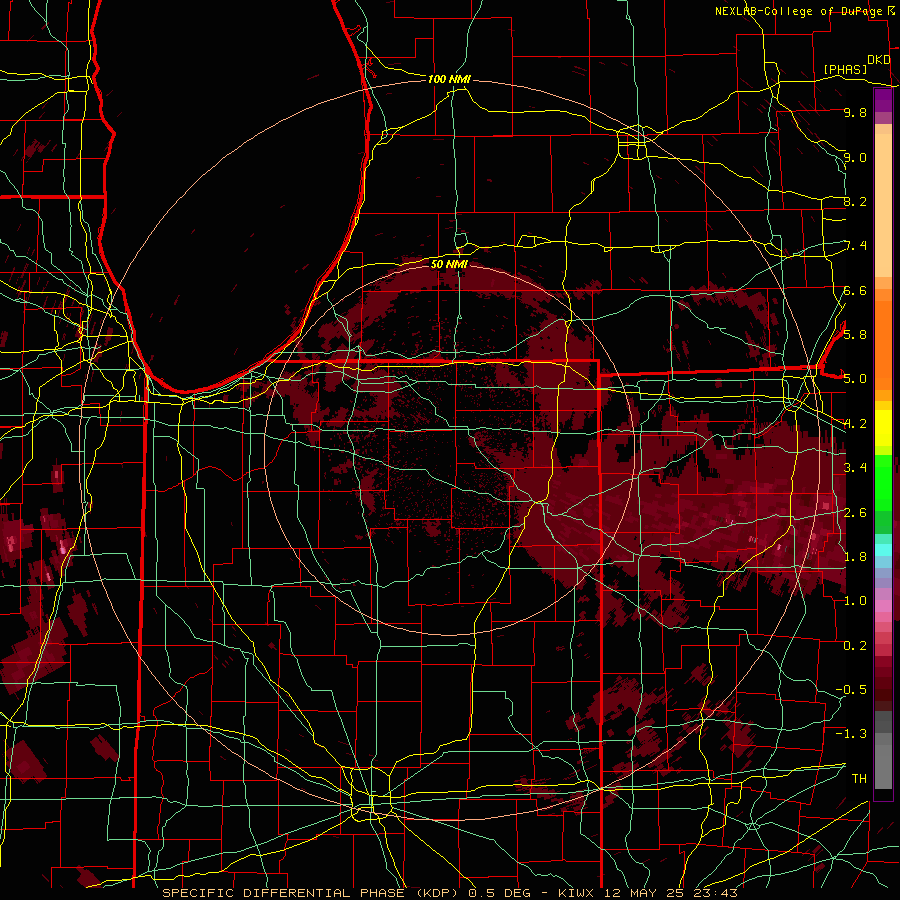Click the [PHAS] units label
The width and height of the screenshot is (900, 900).
[x=845, y=69]
